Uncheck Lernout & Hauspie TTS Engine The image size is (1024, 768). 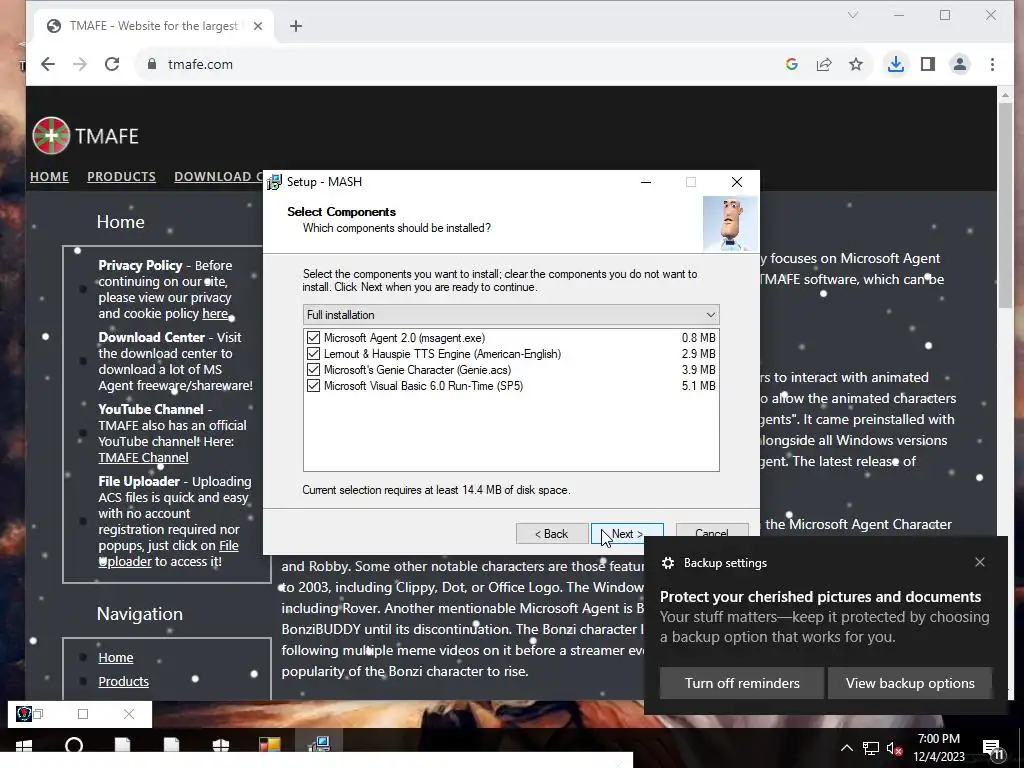coord(313,354)
